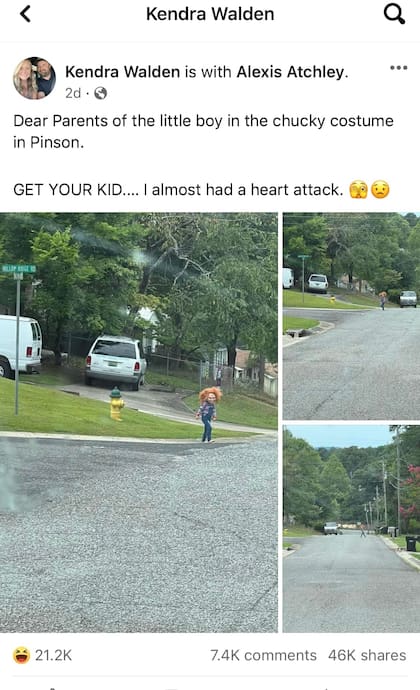The height and width of the screenshot is (690, 420).
Task: Tap the worried face emoji in post
Action: coord(380,190)
